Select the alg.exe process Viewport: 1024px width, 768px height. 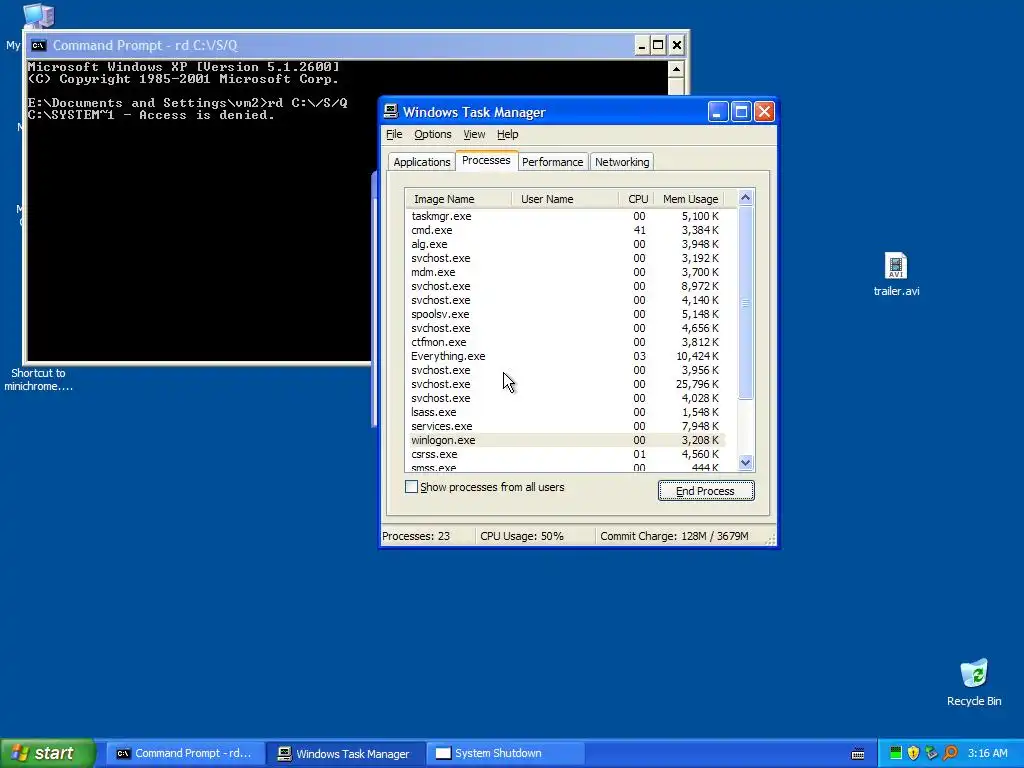pos(567,244)
